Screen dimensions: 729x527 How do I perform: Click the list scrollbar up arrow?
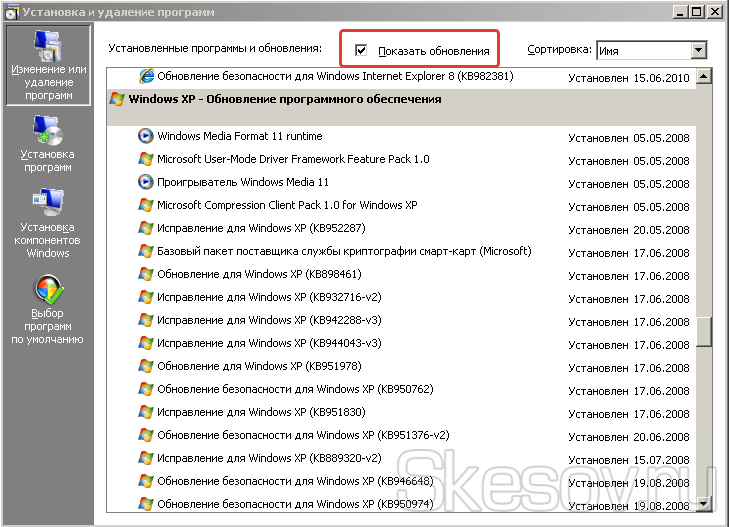704,76
